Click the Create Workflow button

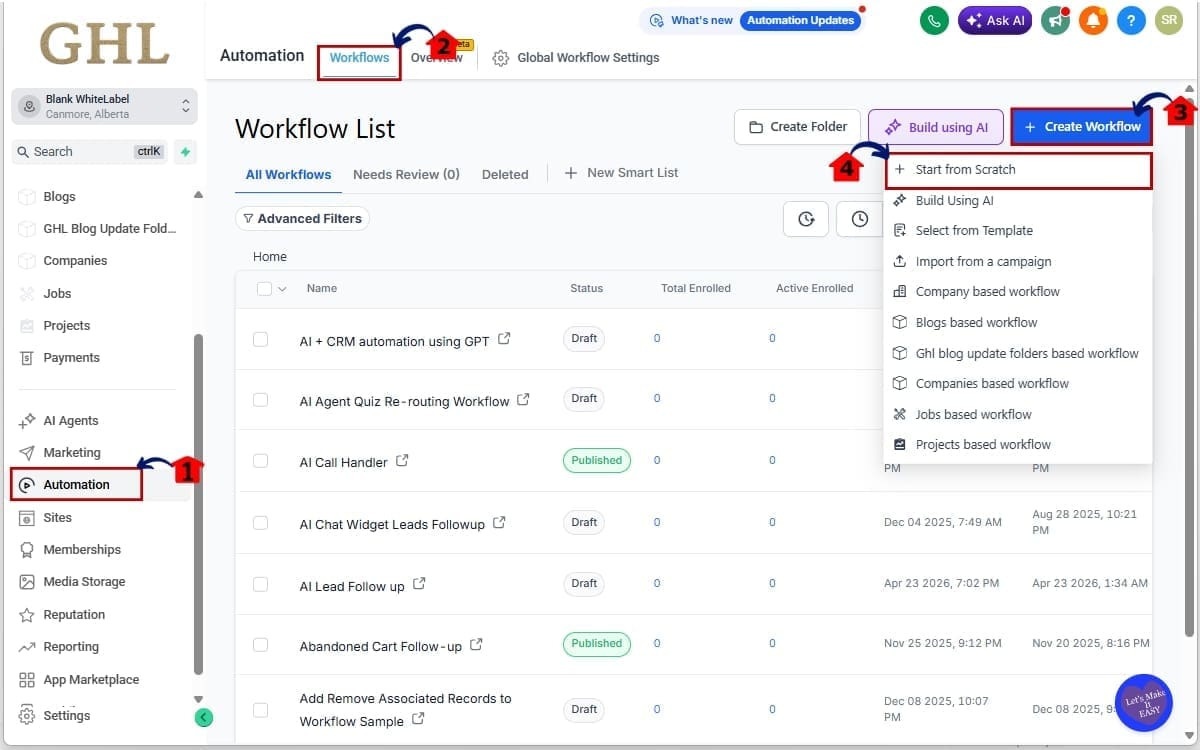pyautogui.click(x=1082, y=127)
